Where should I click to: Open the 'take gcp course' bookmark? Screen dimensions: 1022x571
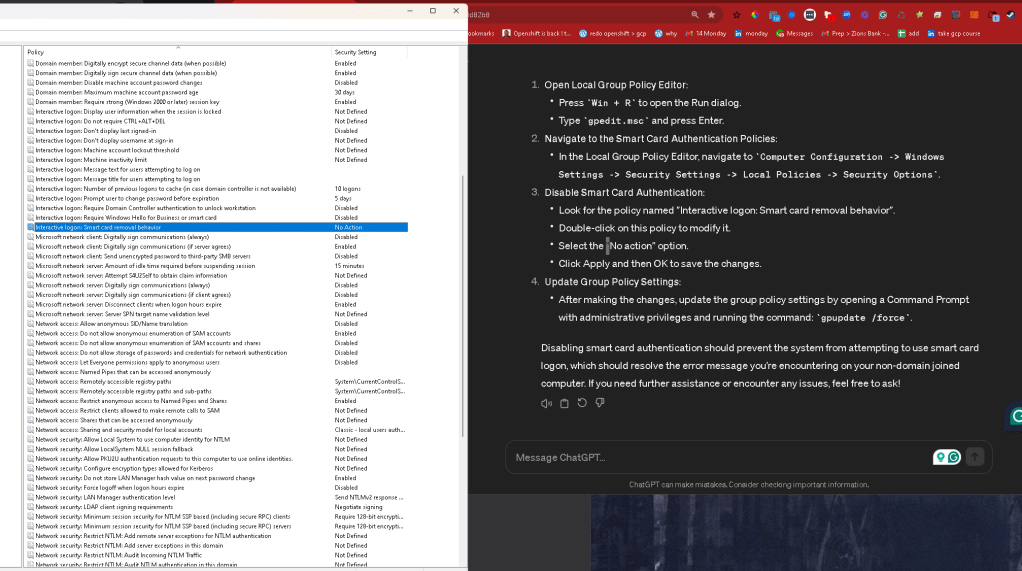[953, 33]
